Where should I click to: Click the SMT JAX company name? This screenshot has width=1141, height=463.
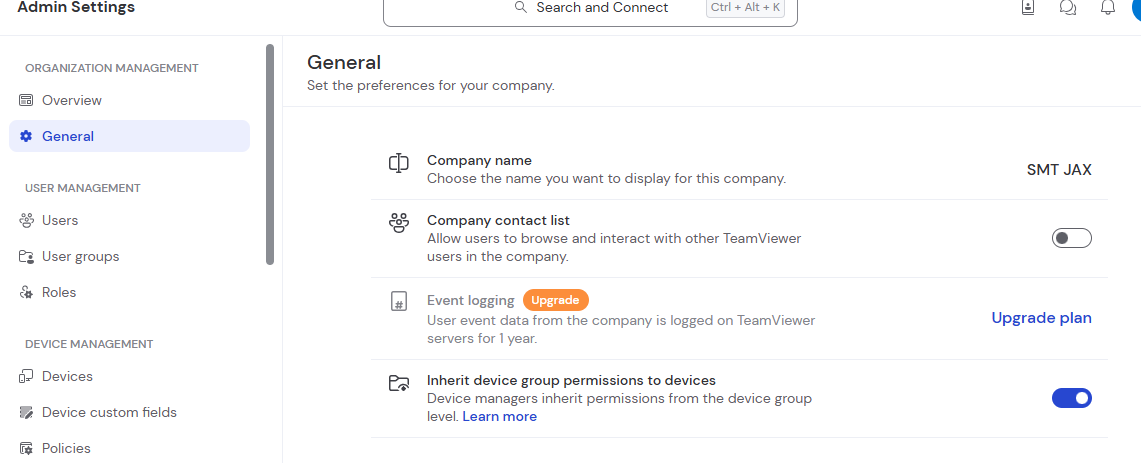1059,170
